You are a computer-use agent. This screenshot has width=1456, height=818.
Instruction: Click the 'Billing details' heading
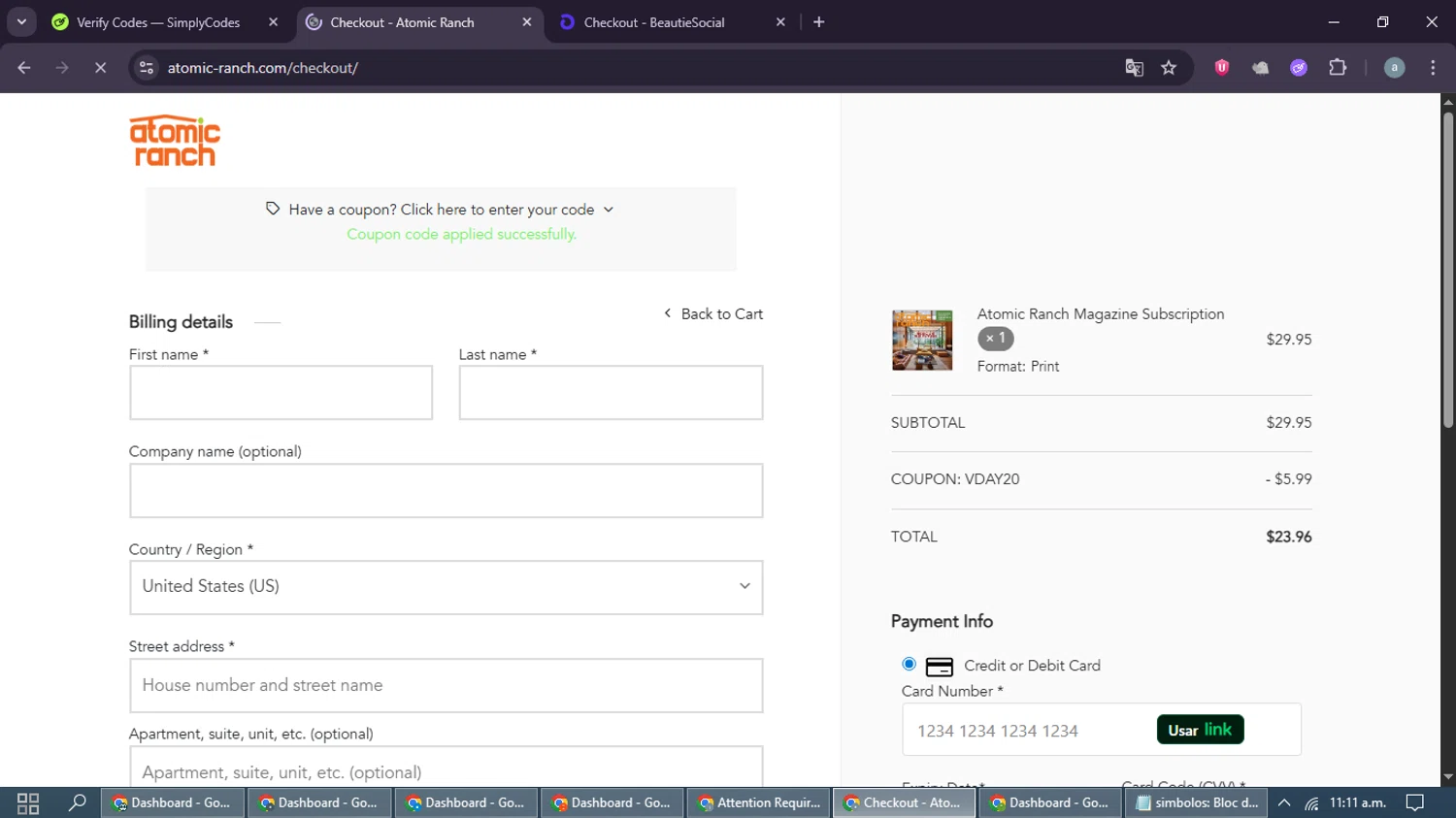182,322
